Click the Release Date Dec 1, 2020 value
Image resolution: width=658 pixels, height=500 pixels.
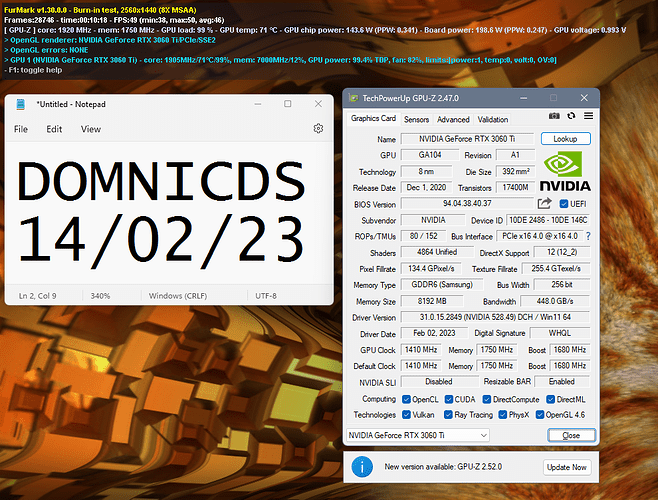coord(426,187)
